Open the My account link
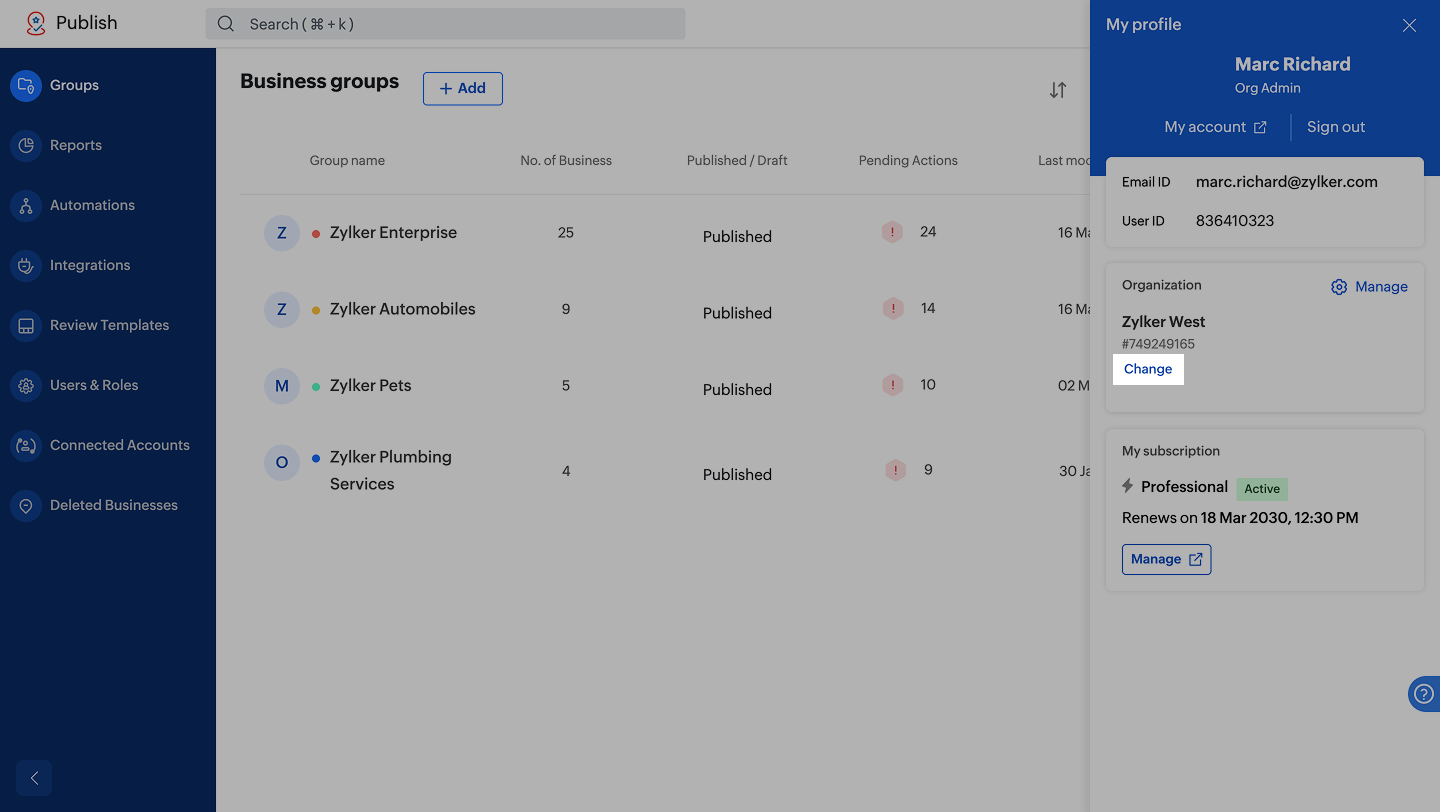Viewport: 1440px width, 812px height. pyautogui.click(x=1215, y=127)
